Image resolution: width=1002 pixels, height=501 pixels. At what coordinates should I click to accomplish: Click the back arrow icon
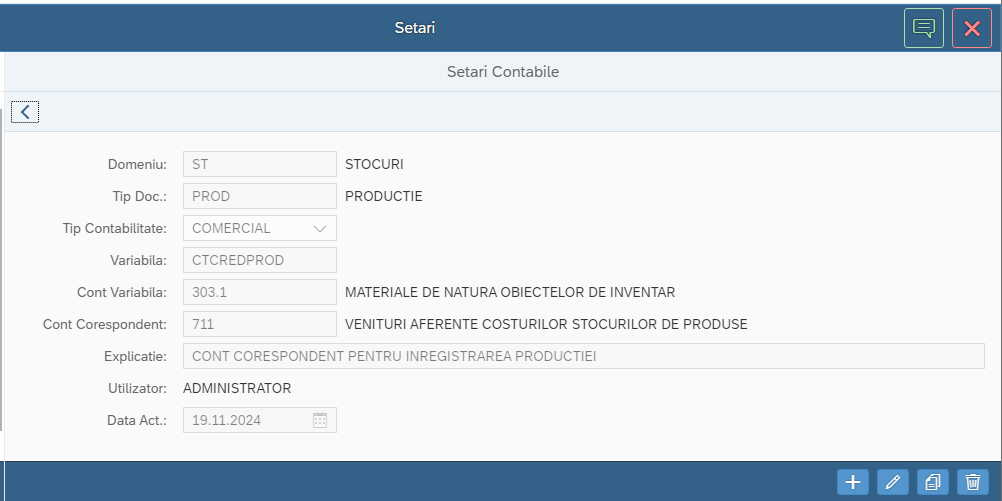click(25, 112)
